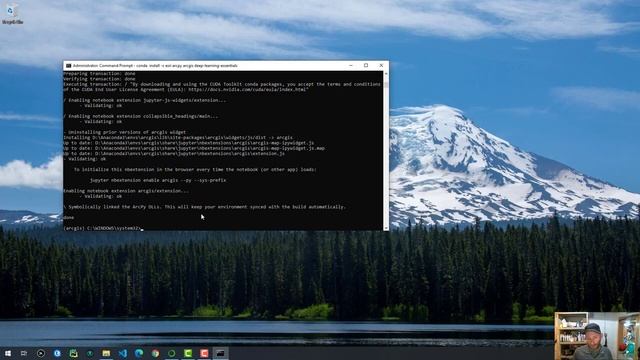Launch Microsoft Edge from the taskbar

click(139, 353)
